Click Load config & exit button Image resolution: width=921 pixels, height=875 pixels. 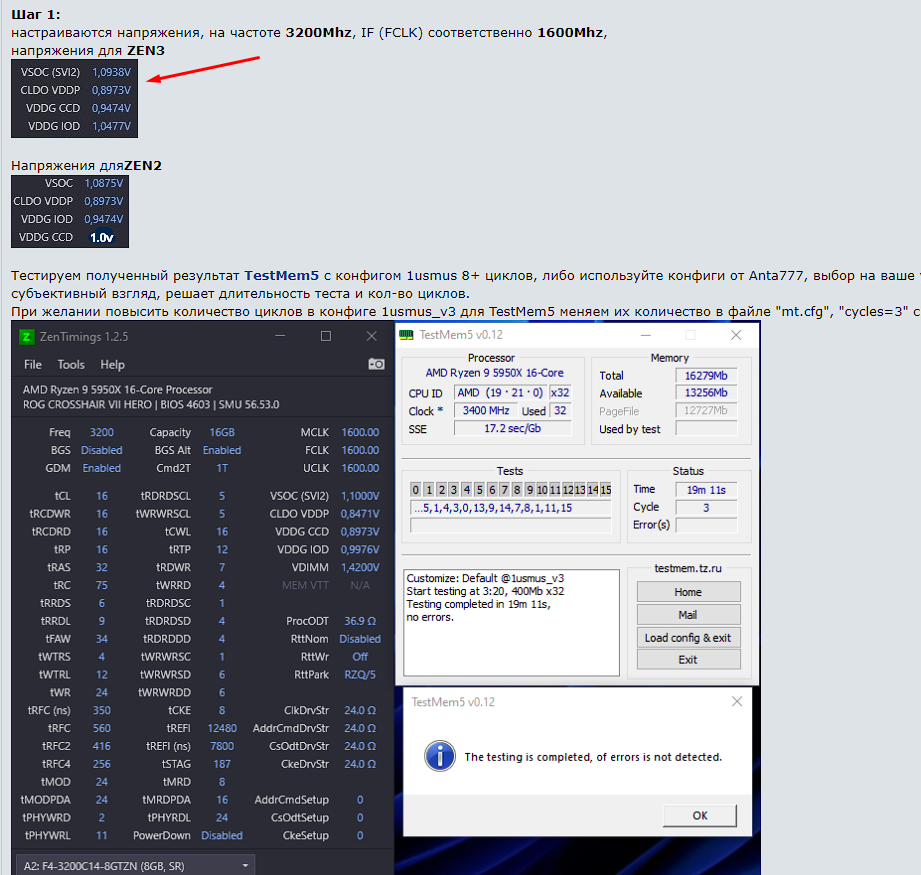[x=688, y=638]
